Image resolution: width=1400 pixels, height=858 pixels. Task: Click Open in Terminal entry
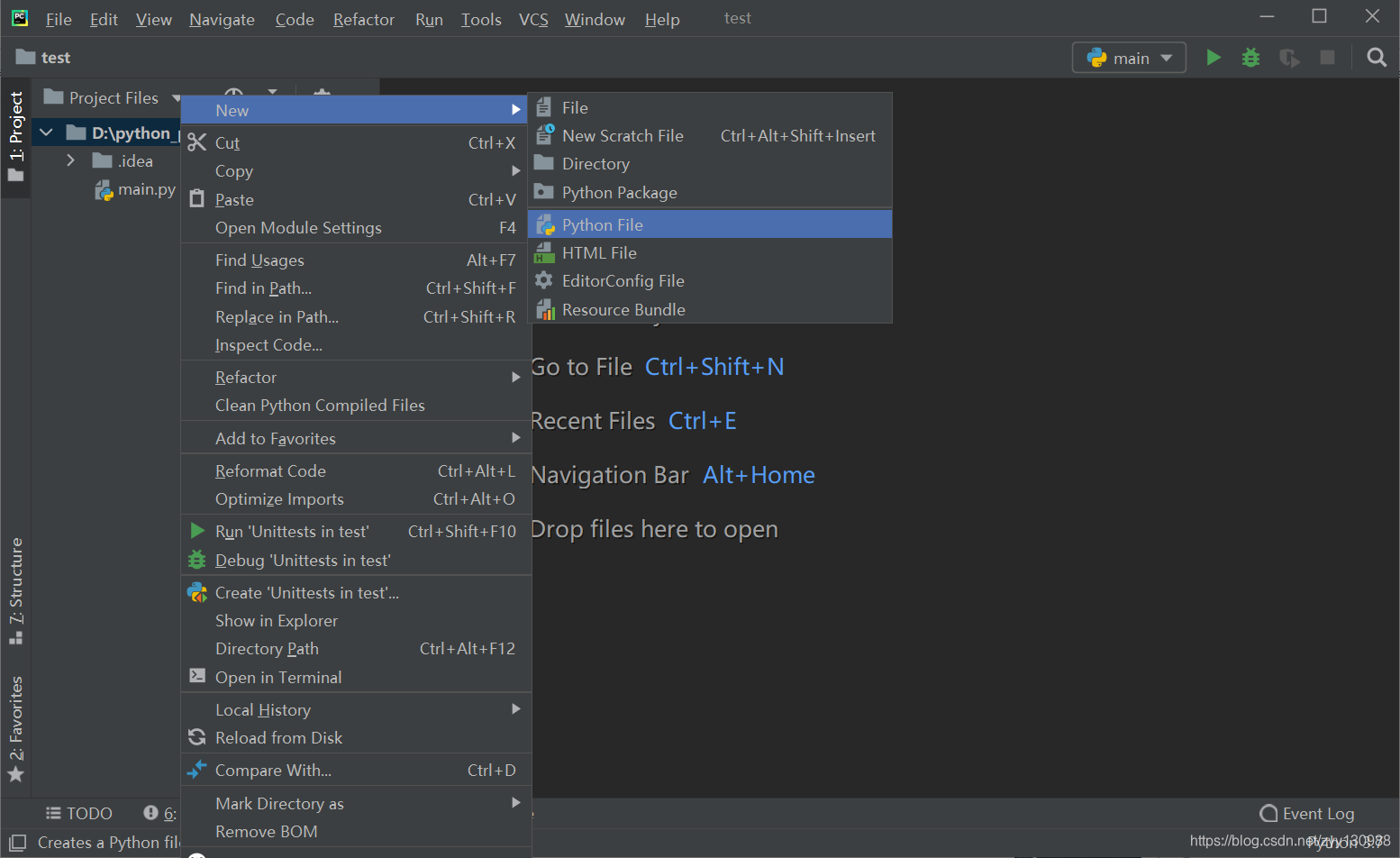click(356, 678)
